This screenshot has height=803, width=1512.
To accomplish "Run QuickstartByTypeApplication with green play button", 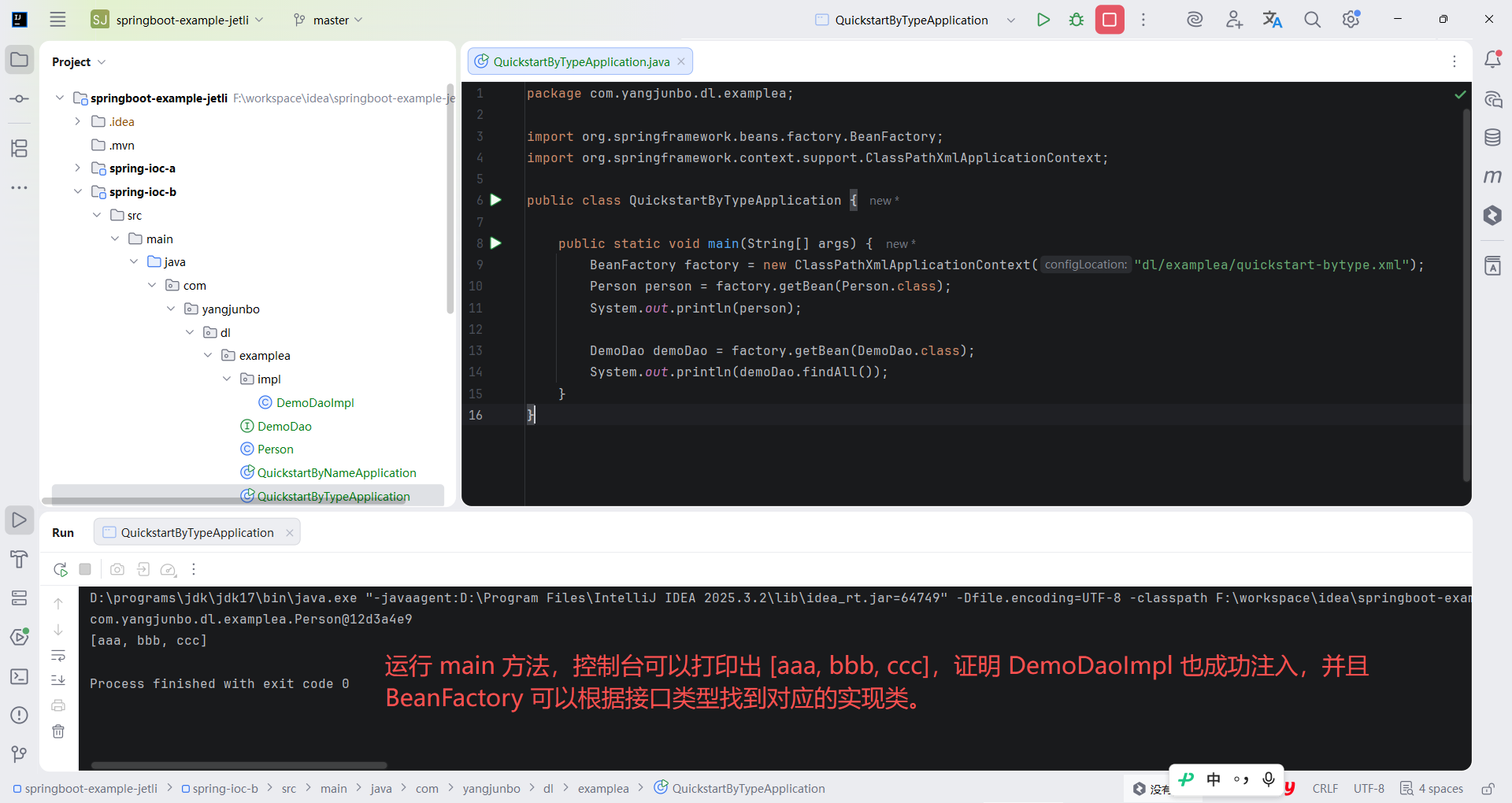I will coord(1043,20).
